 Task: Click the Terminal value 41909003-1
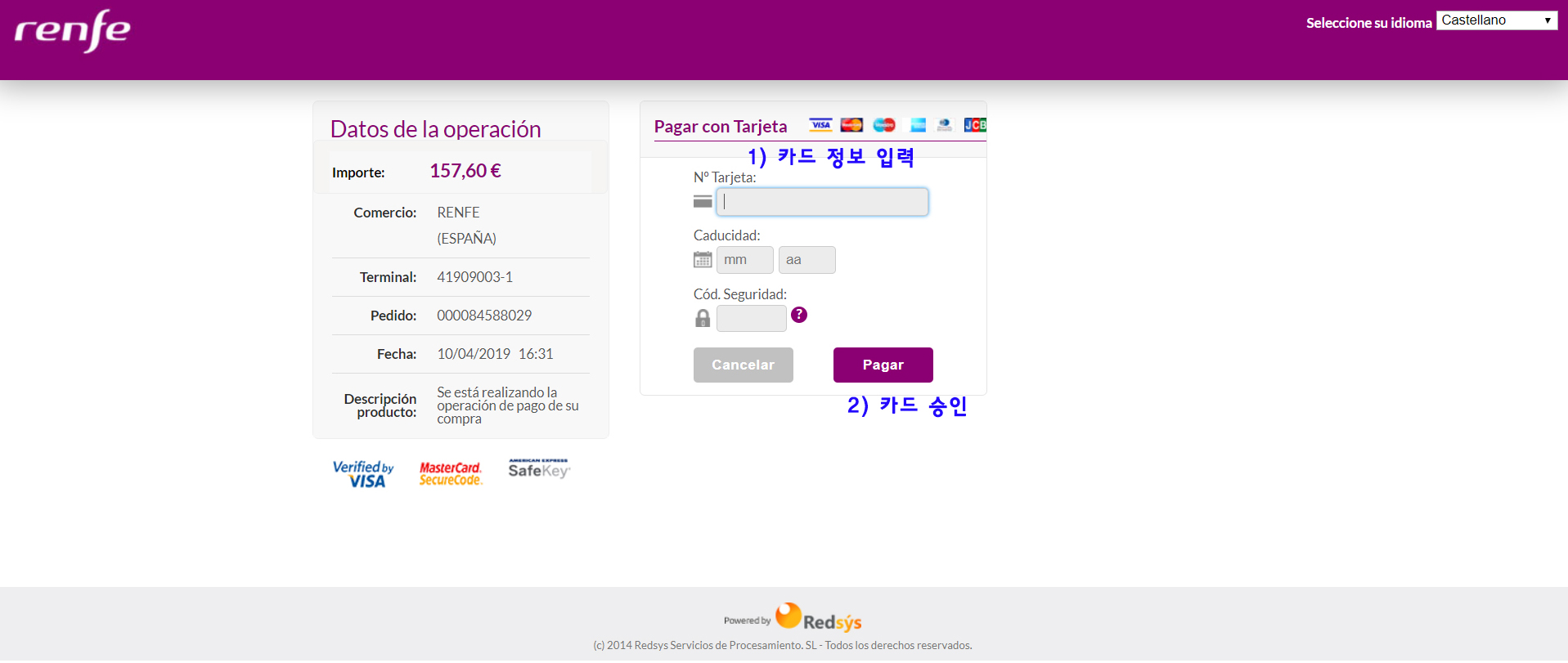click(475, 277)
